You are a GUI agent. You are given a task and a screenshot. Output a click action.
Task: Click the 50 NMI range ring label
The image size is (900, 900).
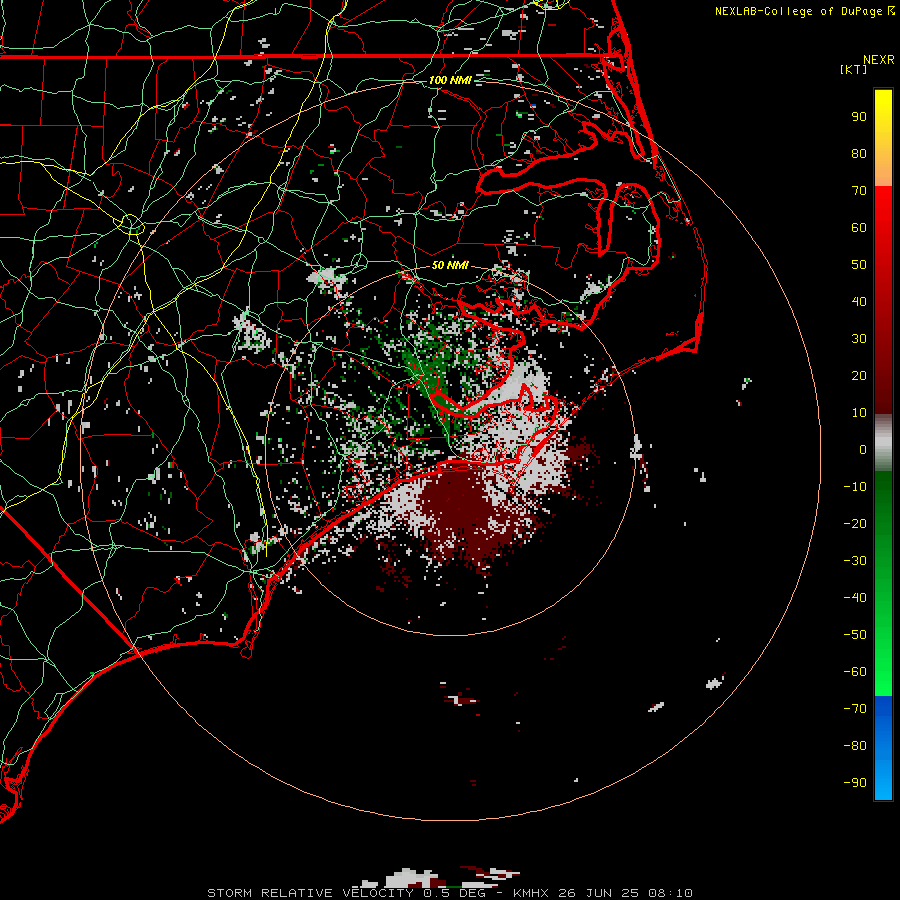coord(449,265)
